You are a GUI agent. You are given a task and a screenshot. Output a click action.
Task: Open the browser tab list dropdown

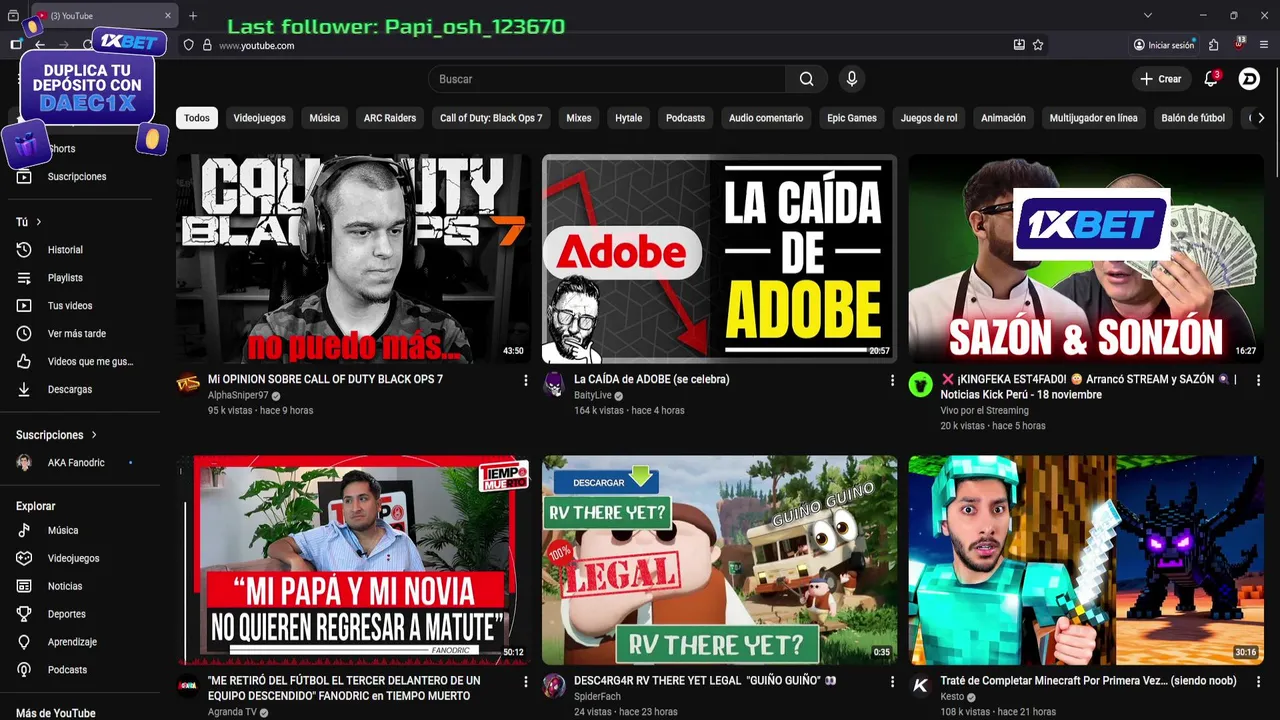1148,15
